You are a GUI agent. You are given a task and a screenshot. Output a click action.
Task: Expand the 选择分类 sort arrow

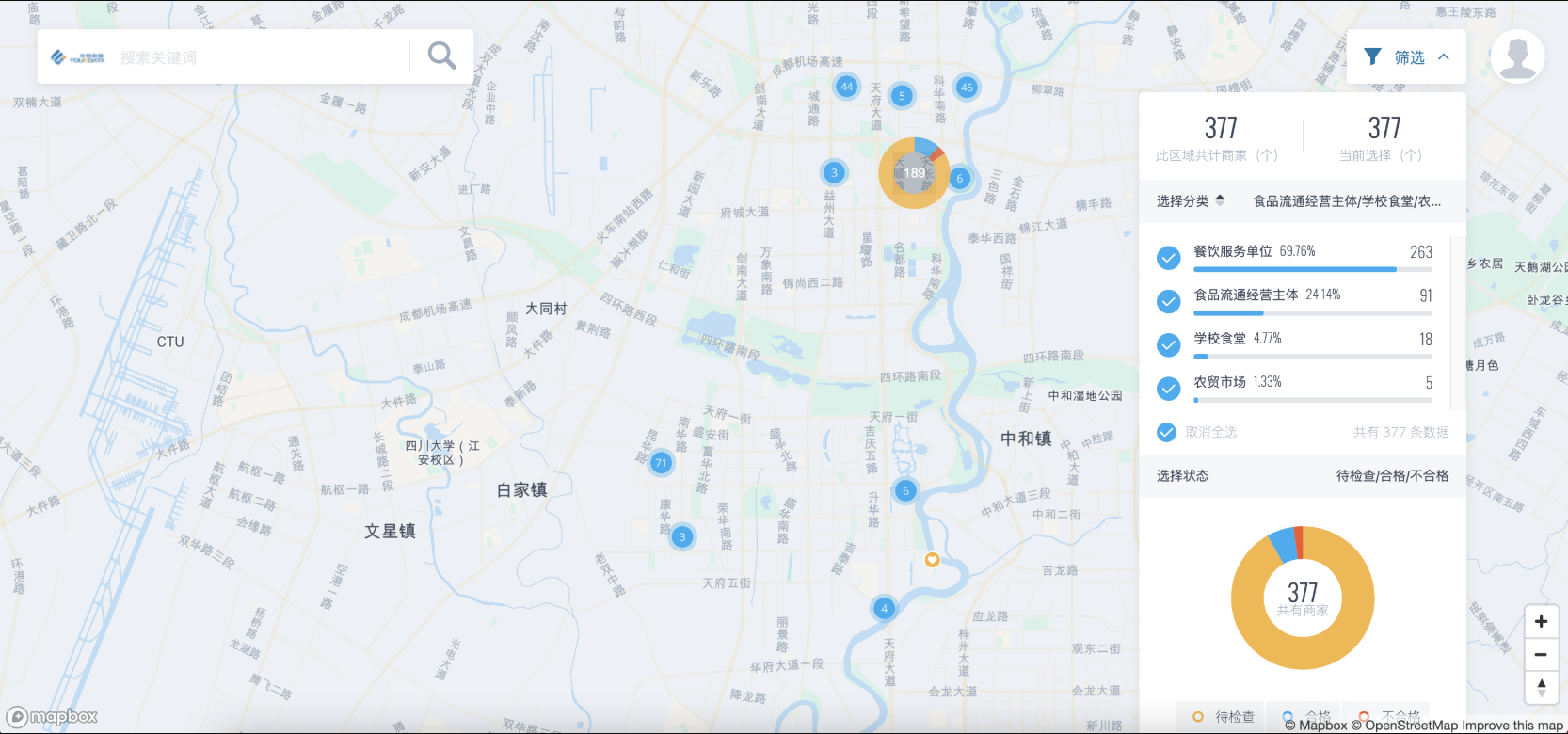(x=1220, y=200)
